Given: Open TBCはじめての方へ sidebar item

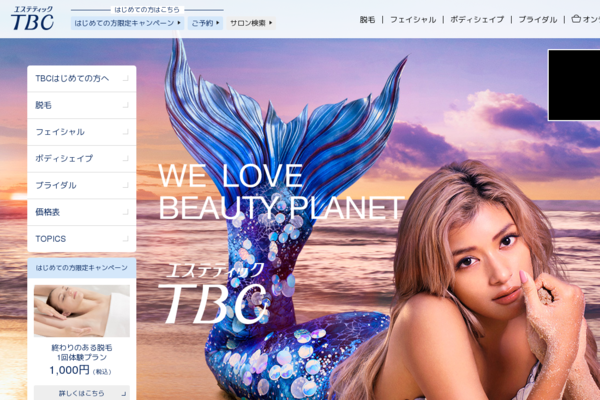Looking at the screenshot, I should coord(82,78).
